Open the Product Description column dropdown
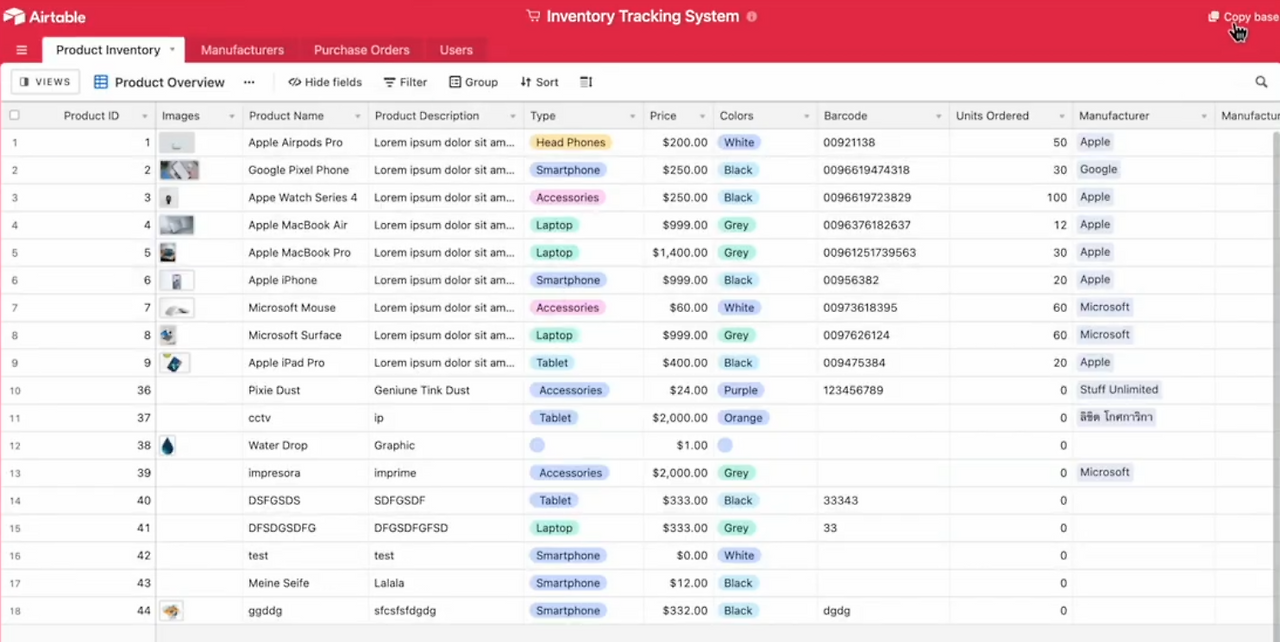 [513, 116]
